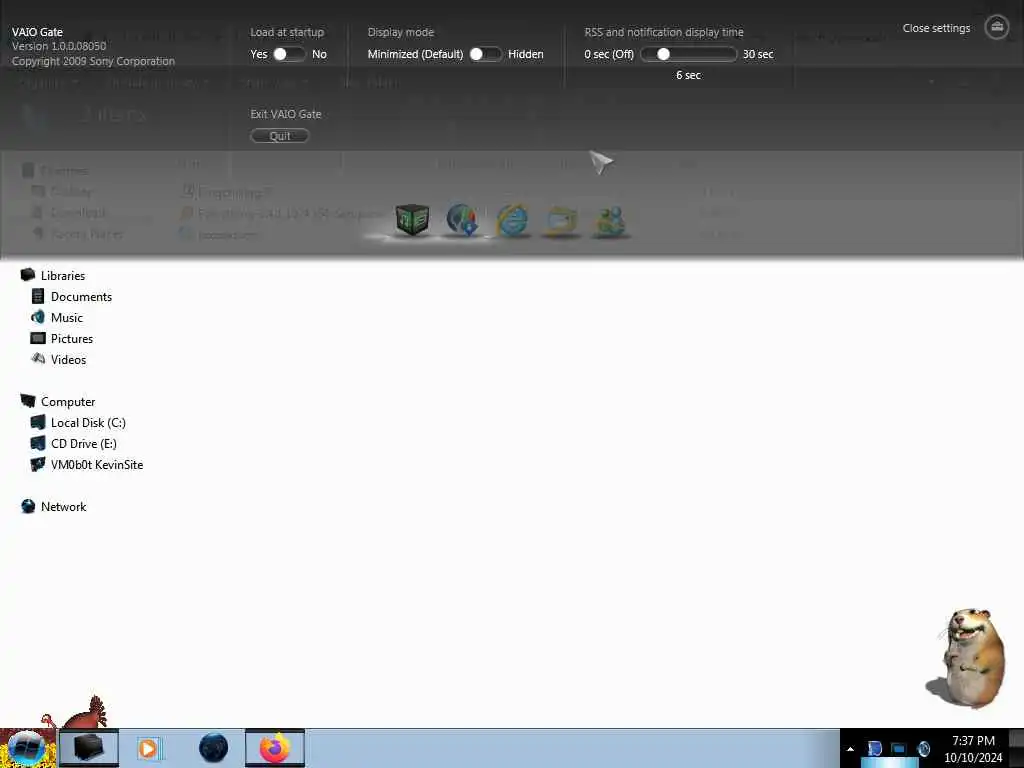1024x768 pixels.
Task: Click the Pictures library icon
Action: click(38, 338)
